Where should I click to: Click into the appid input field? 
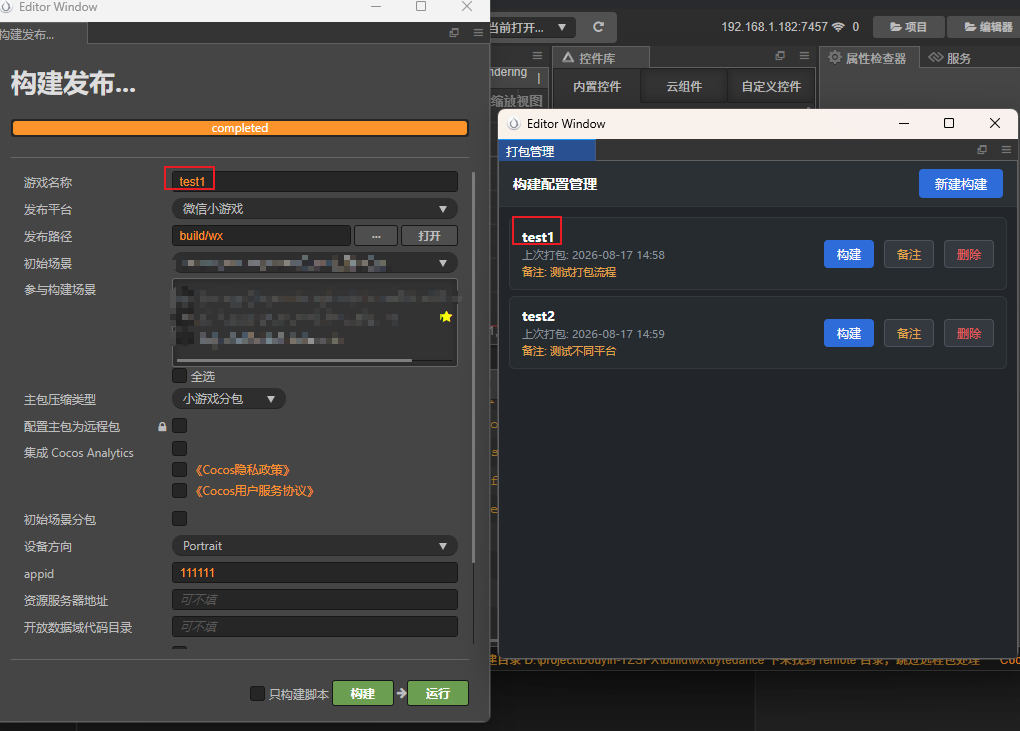[315, 573]
